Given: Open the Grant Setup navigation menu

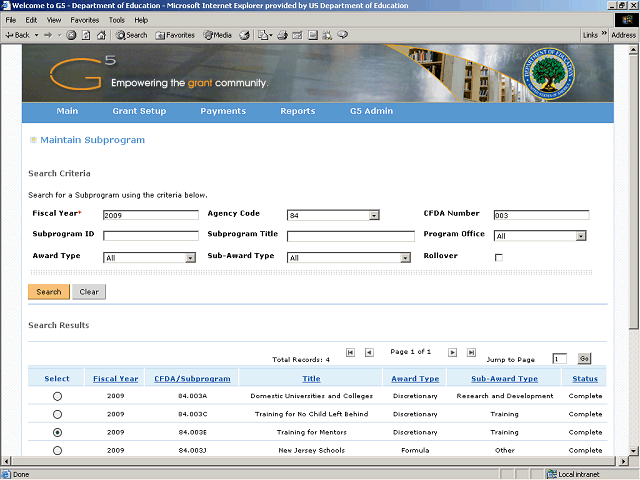Looking at the screenshot, I should point(139,111).
